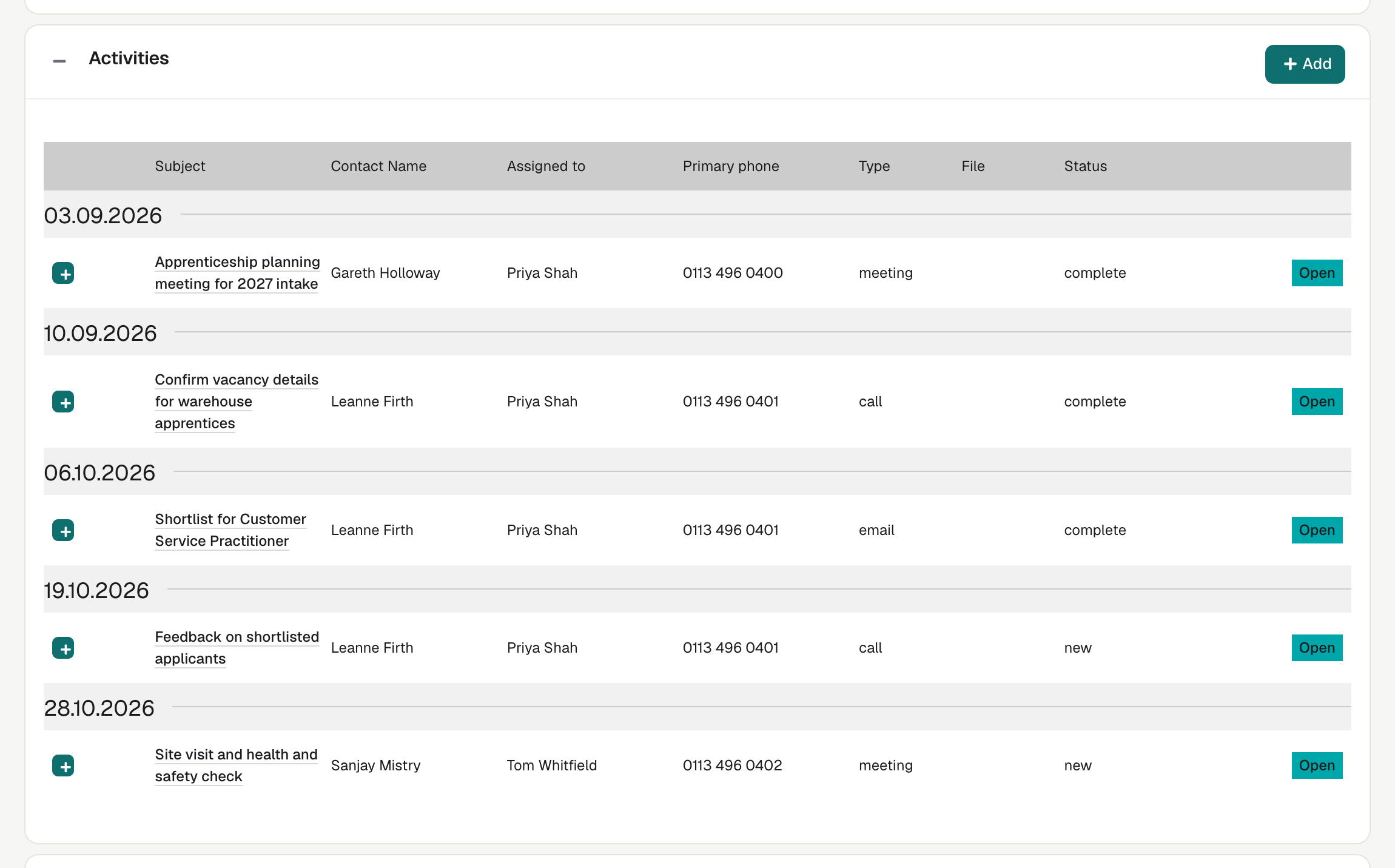The height and width of the screenshot is (868, 1395).
Task: Click the email type cell
Action: point(876,530)
